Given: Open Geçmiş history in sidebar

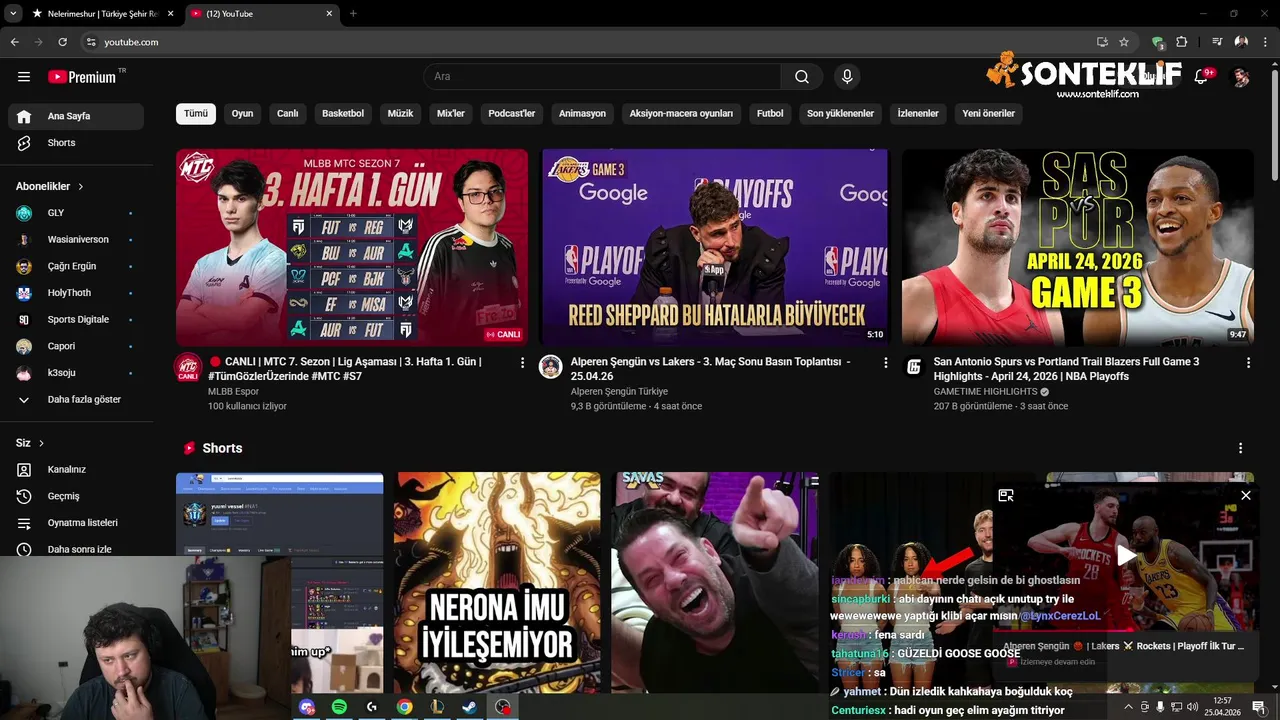Looking at the screenshot, I should coord(76,496).
